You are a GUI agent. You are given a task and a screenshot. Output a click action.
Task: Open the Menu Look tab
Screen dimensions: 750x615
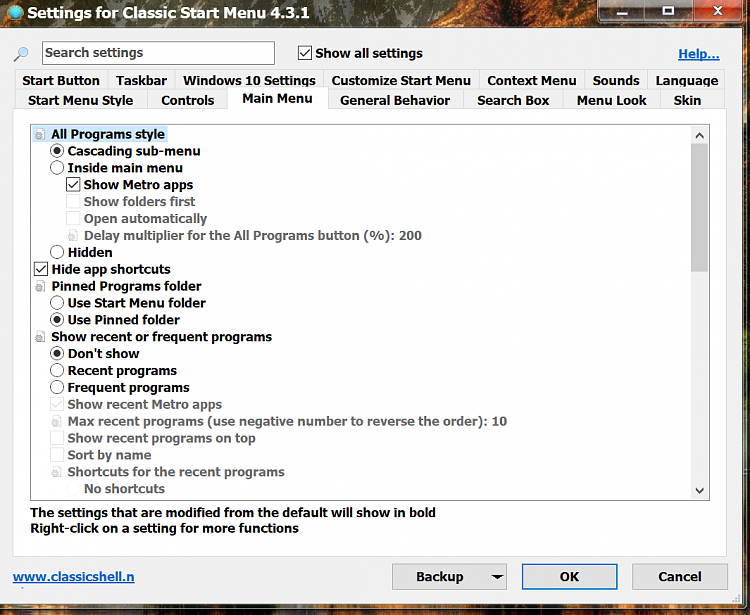coord(612,100)
